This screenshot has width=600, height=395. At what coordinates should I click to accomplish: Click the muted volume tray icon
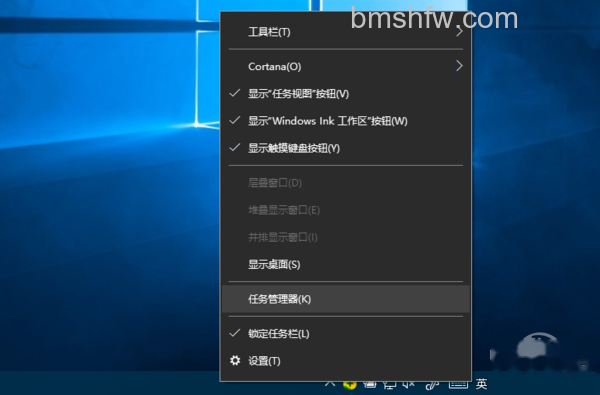(x=409, y=384)
